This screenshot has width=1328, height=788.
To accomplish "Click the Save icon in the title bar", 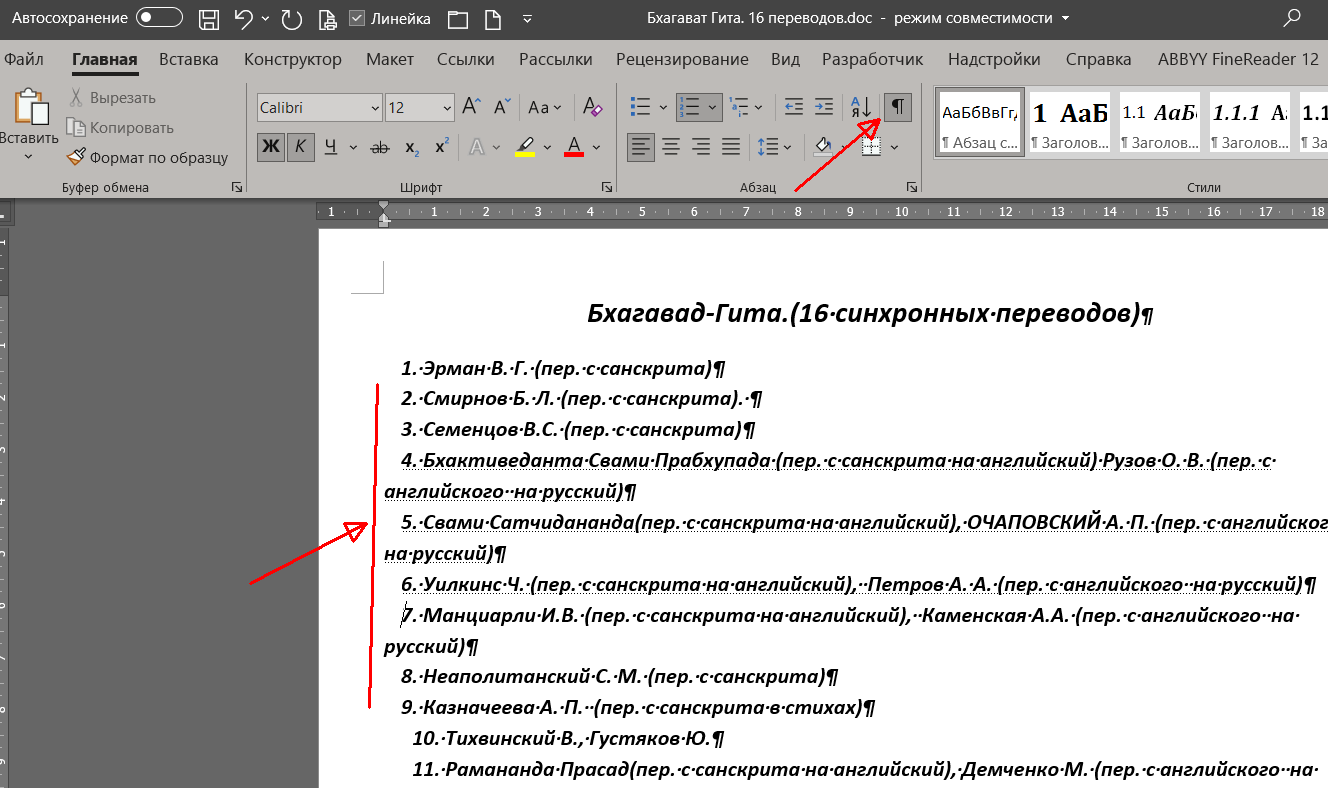I will [209, 18].
